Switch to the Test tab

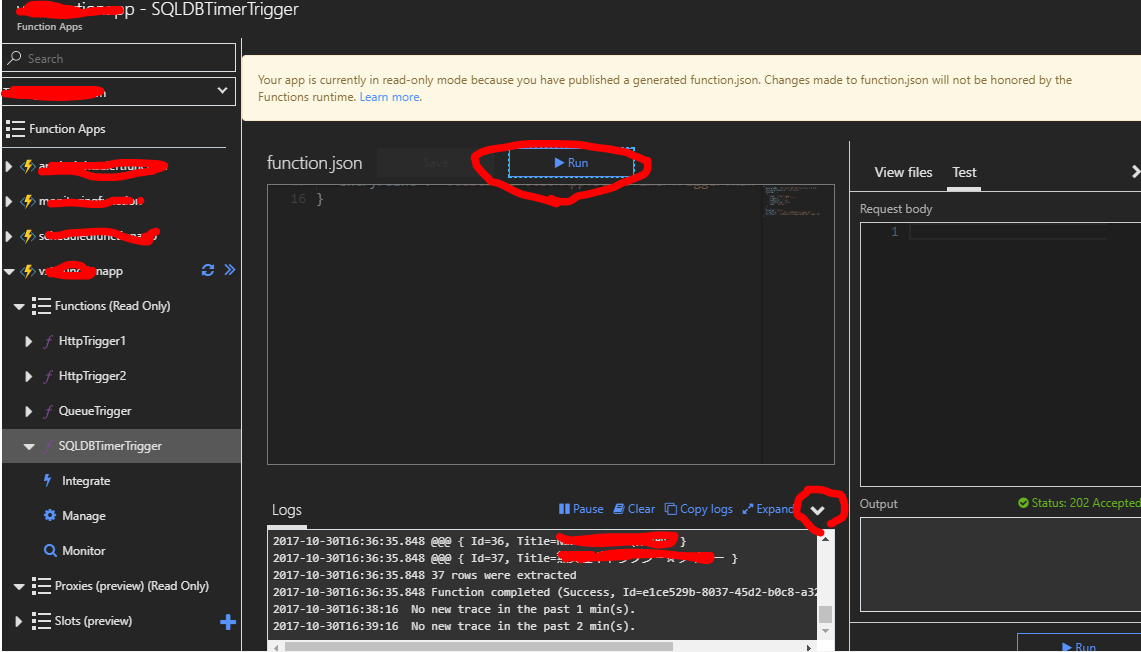[964, 172]
